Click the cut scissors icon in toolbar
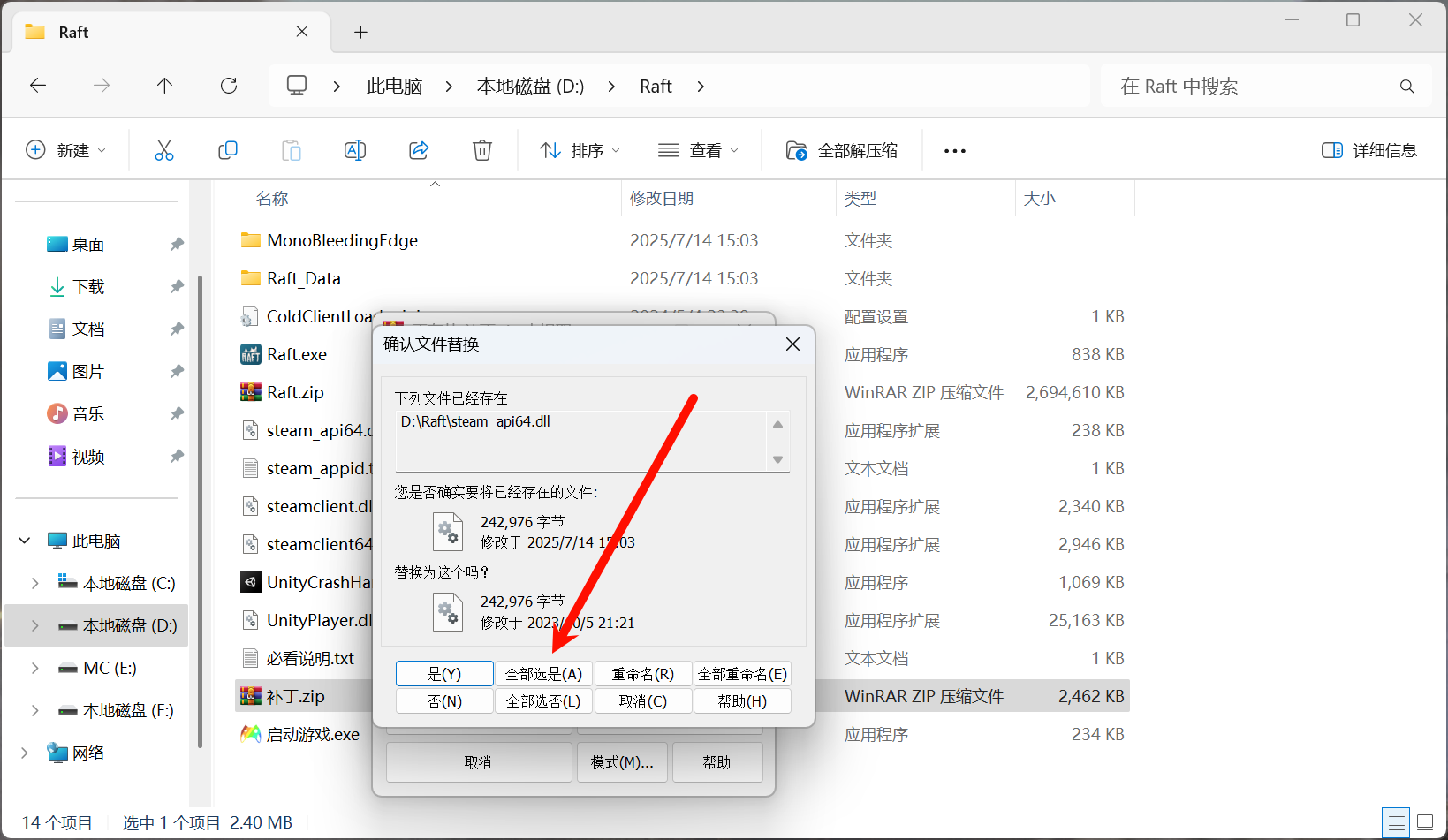 click(x=164, y=150)
